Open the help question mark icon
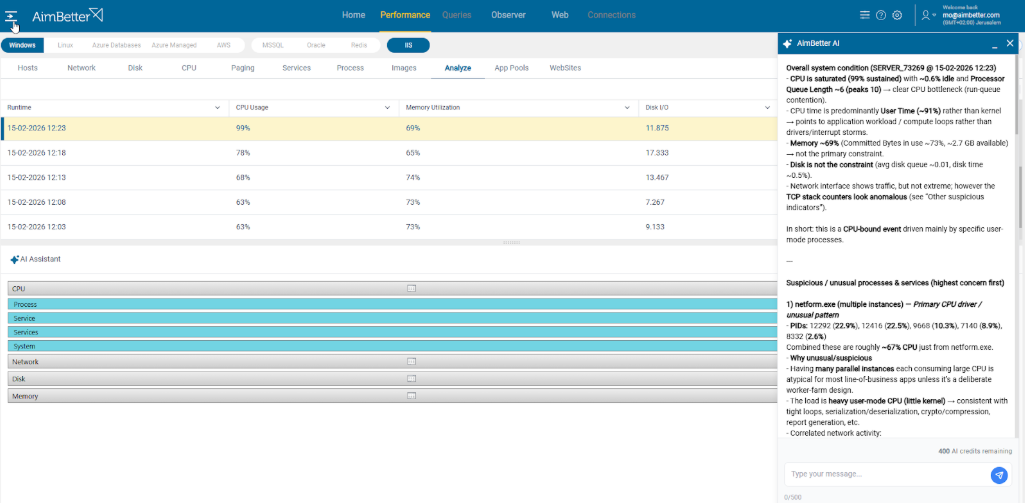 pyautogui.click(x=881, y=15)
